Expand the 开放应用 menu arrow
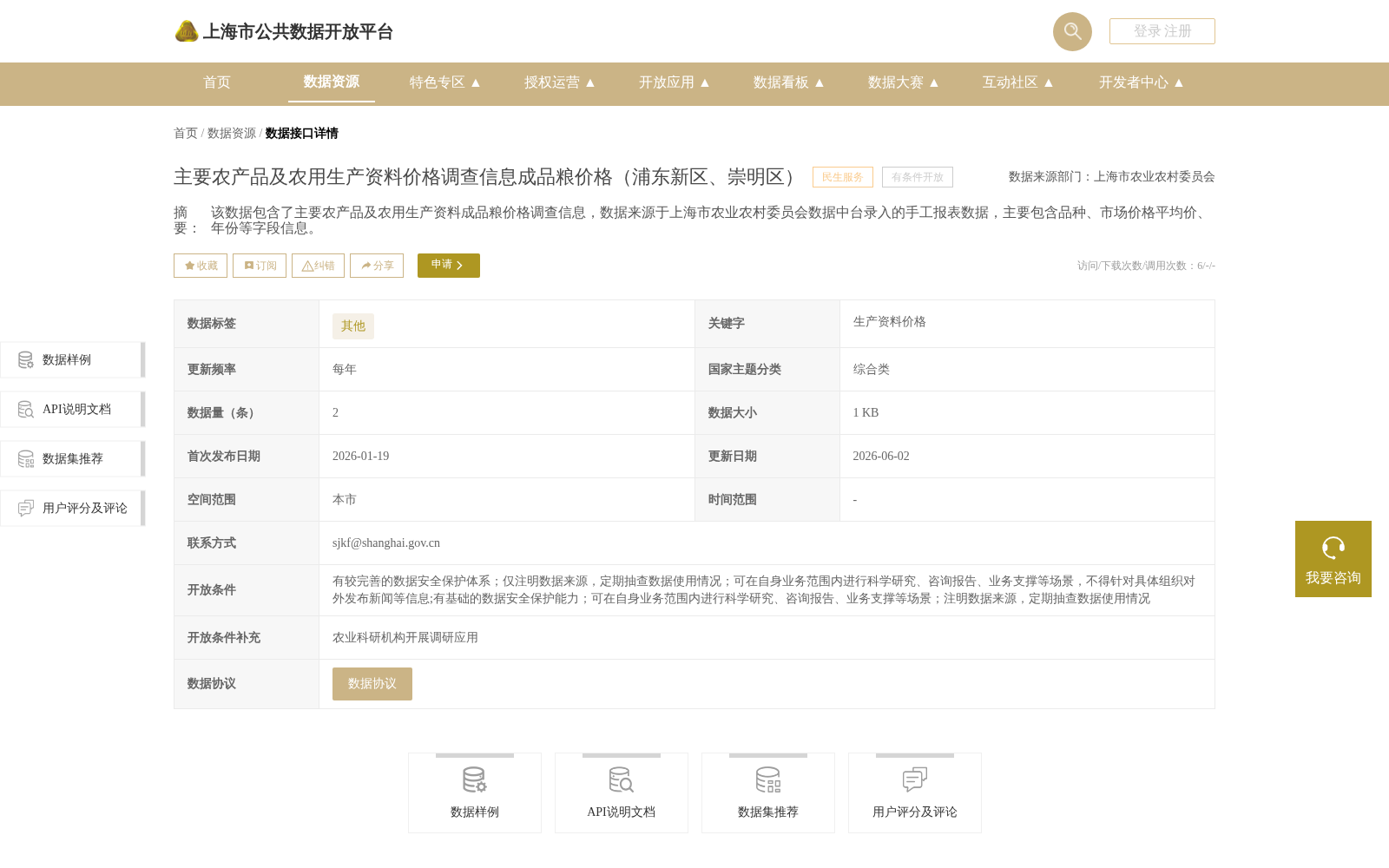This screenshot has height=868, width=1389. point(705,82)
